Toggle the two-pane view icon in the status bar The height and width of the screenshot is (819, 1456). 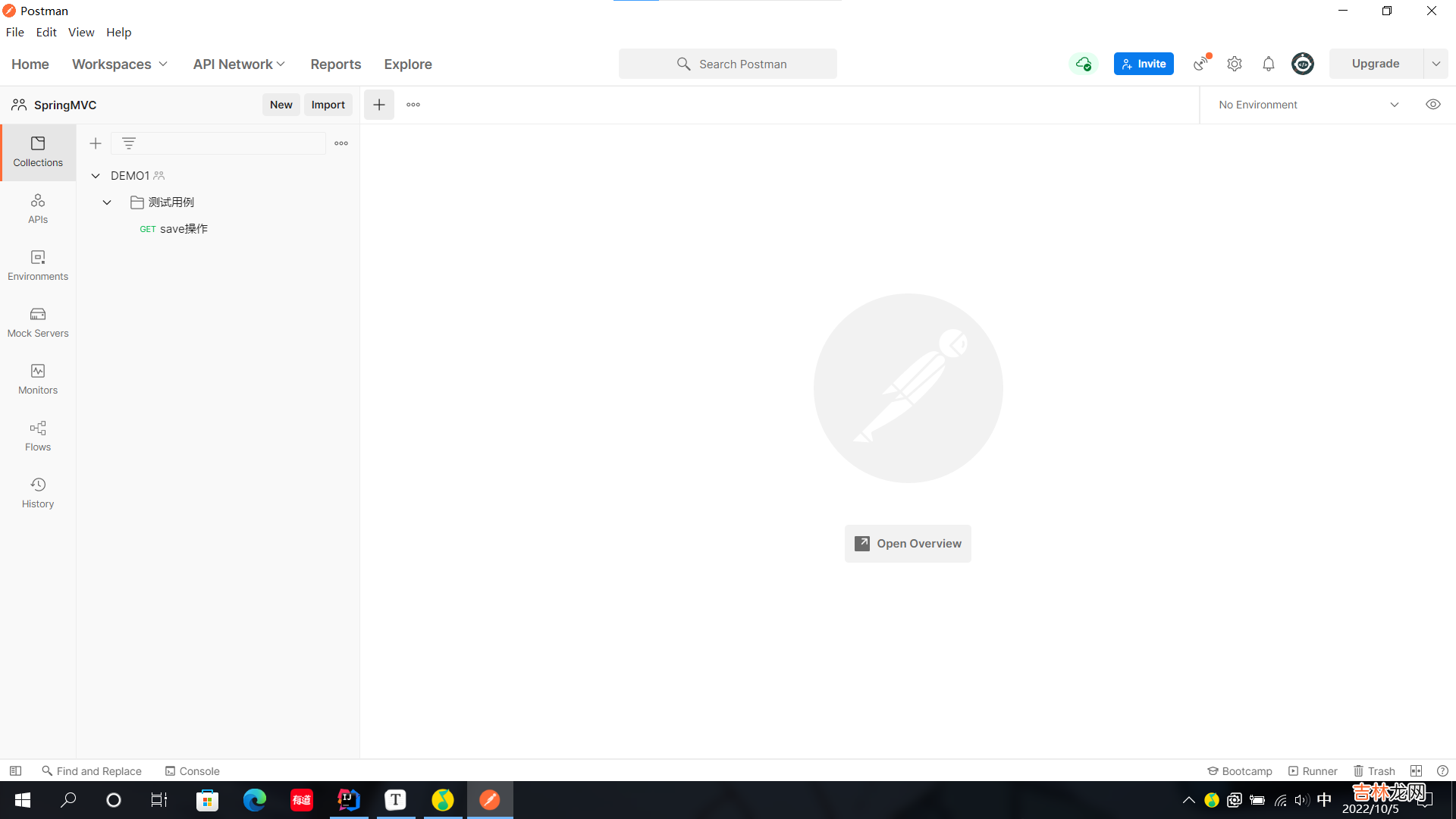point(1416,770)
